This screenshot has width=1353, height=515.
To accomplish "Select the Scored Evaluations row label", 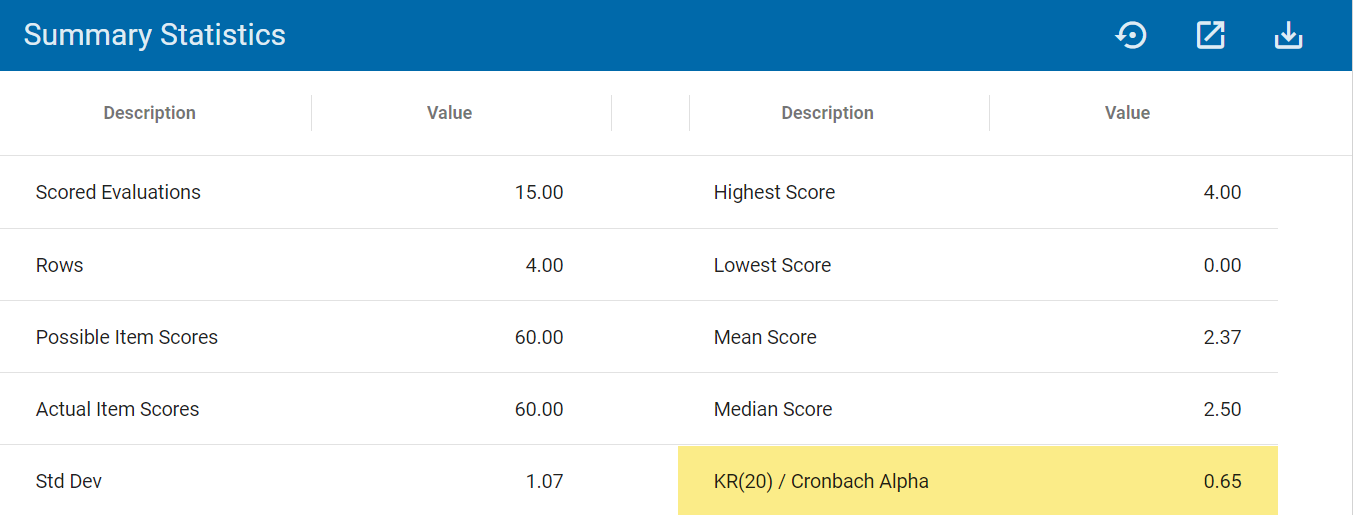I will pos(118,192).
